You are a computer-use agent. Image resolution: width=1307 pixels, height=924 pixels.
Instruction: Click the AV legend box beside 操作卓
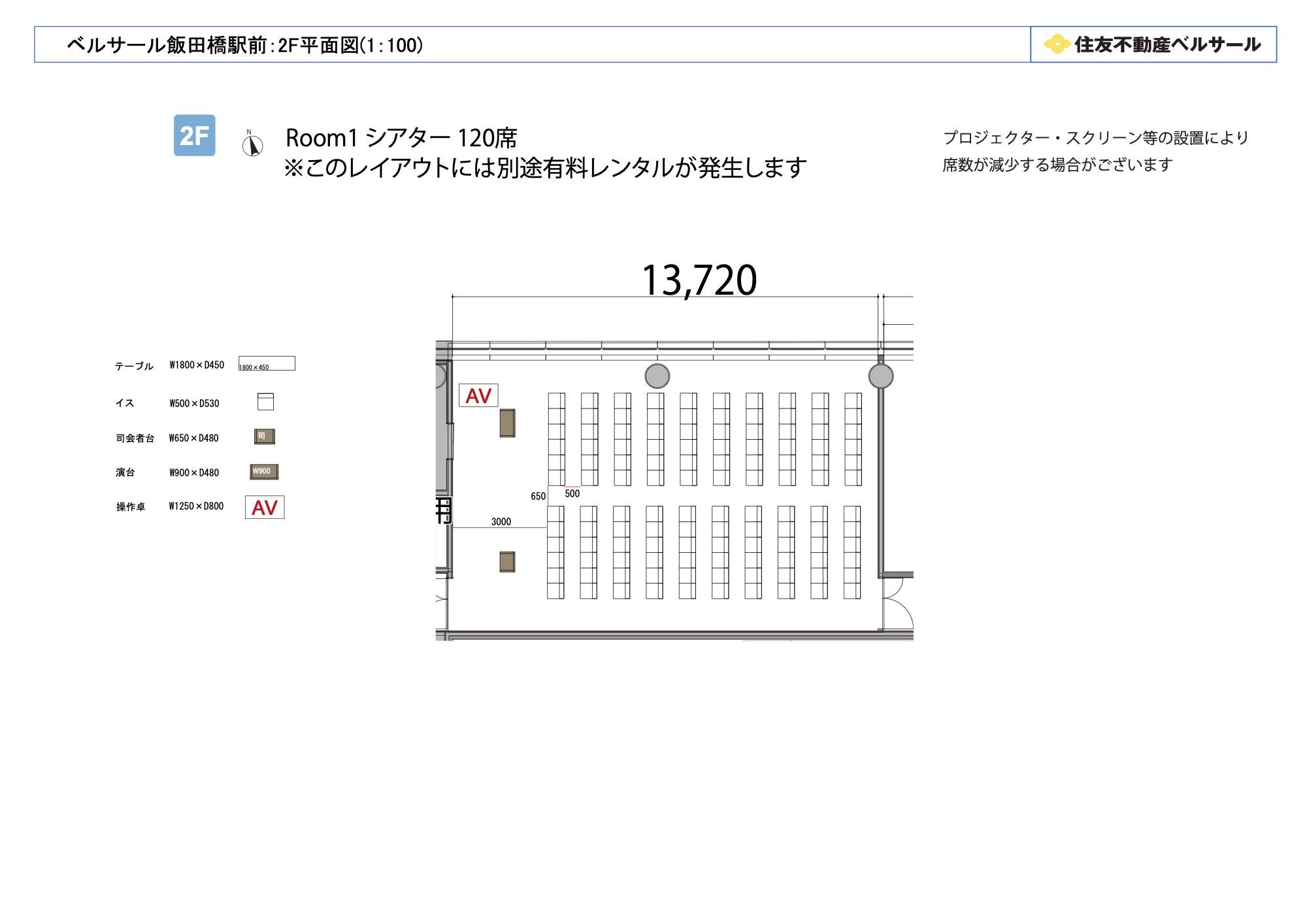tap(265, 507)
